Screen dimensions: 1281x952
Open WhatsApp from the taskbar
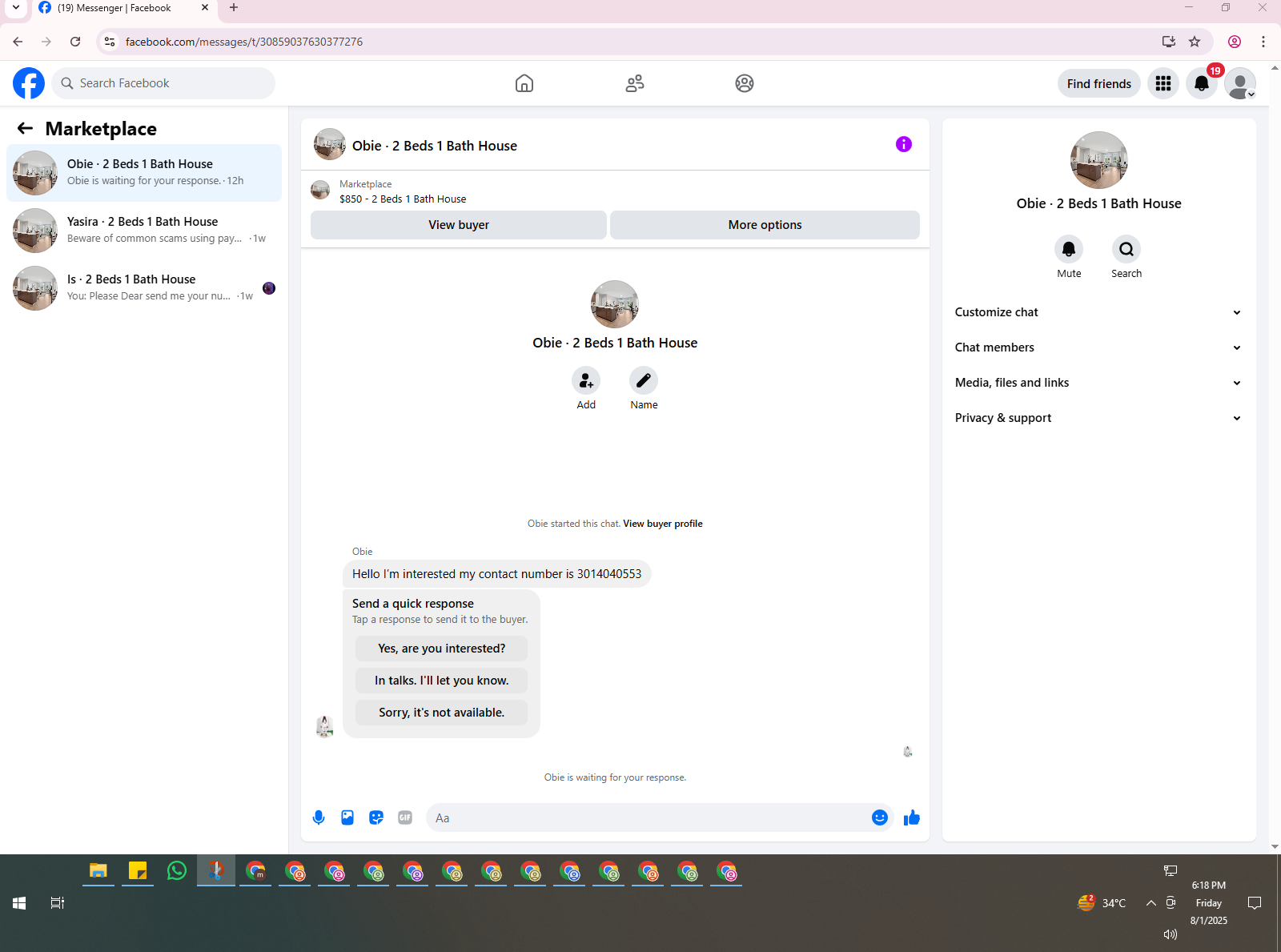tap(177, 870)
